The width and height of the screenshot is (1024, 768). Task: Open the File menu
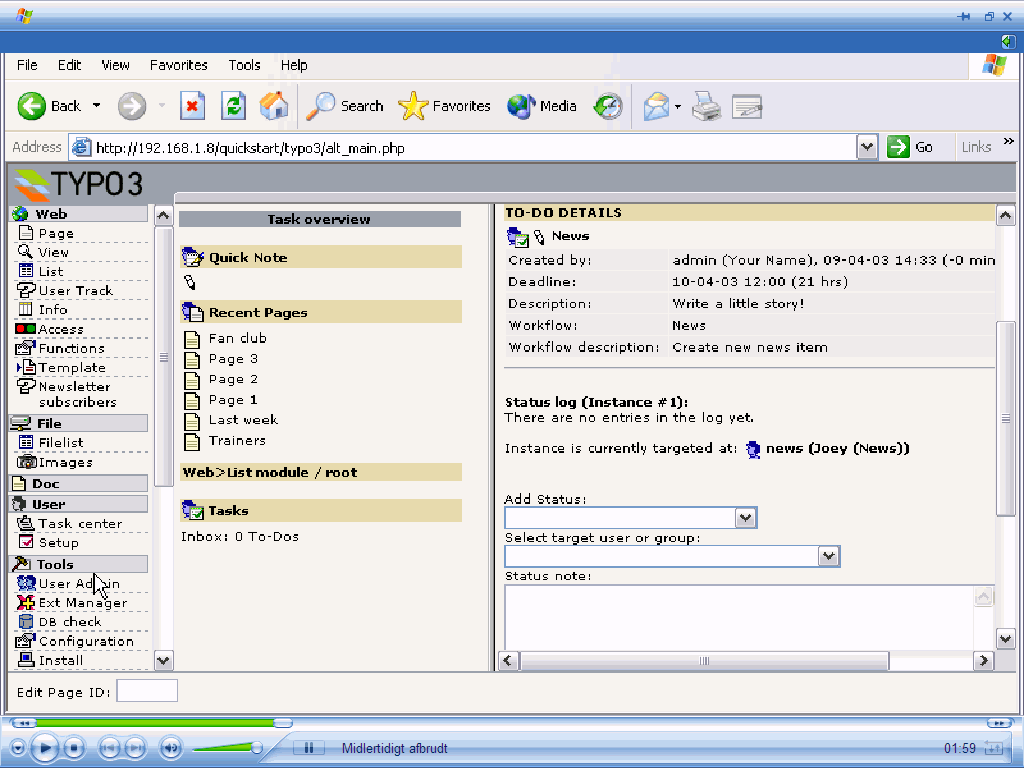click(27, 65)
